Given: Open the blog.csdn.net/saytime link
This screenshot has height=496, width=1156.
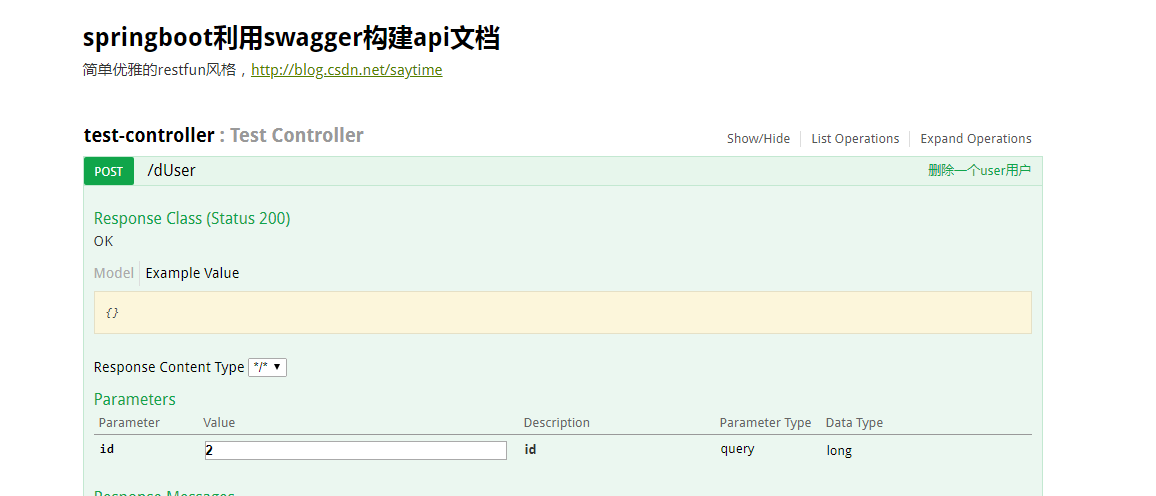Looking at the screenshot, I should coord(346,70).
